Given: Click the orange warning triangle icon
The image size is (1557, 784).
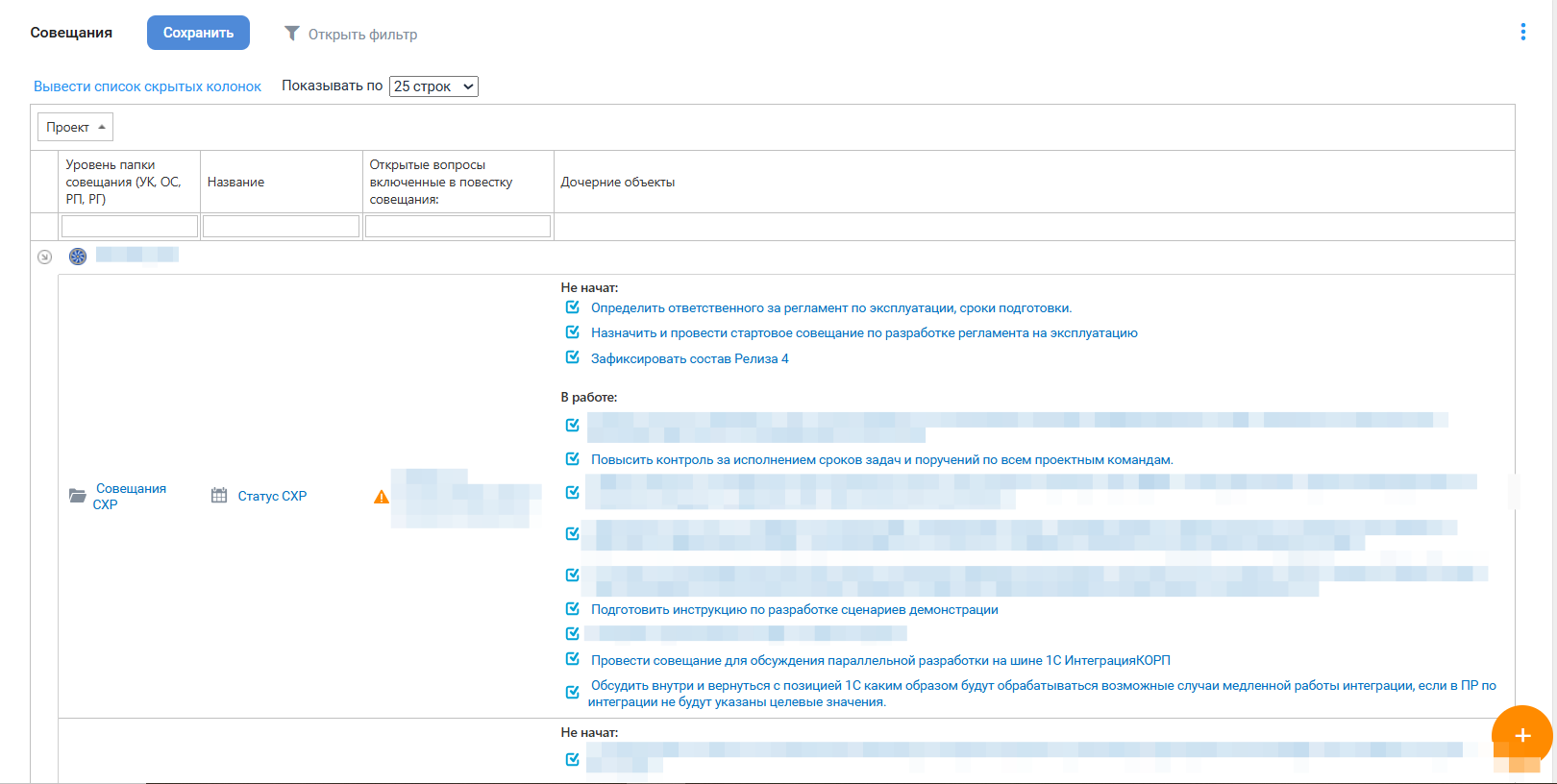Looking at the screenshot, I should coord(382,497).
